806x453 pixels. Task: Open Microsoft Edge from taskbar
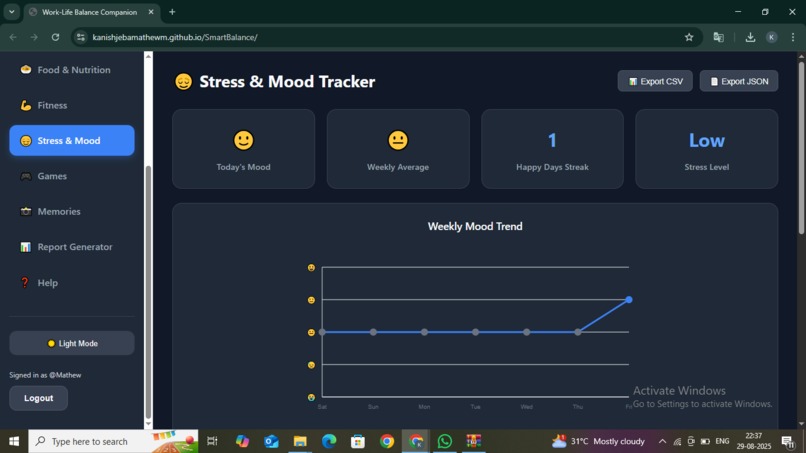tap(329, 441)
